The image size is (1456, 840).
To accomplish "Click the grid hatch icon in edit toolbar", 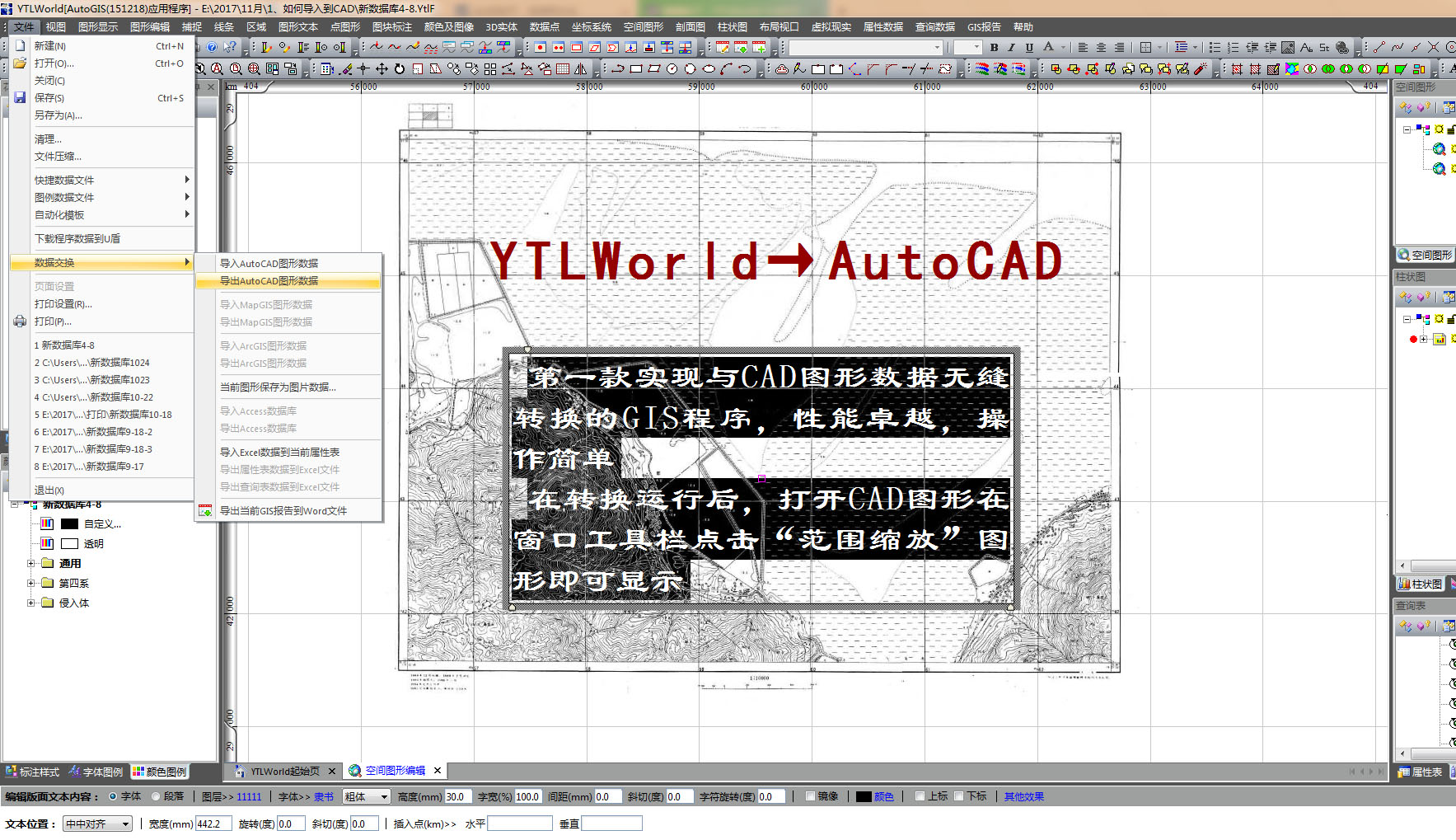I will pos(563,69).
